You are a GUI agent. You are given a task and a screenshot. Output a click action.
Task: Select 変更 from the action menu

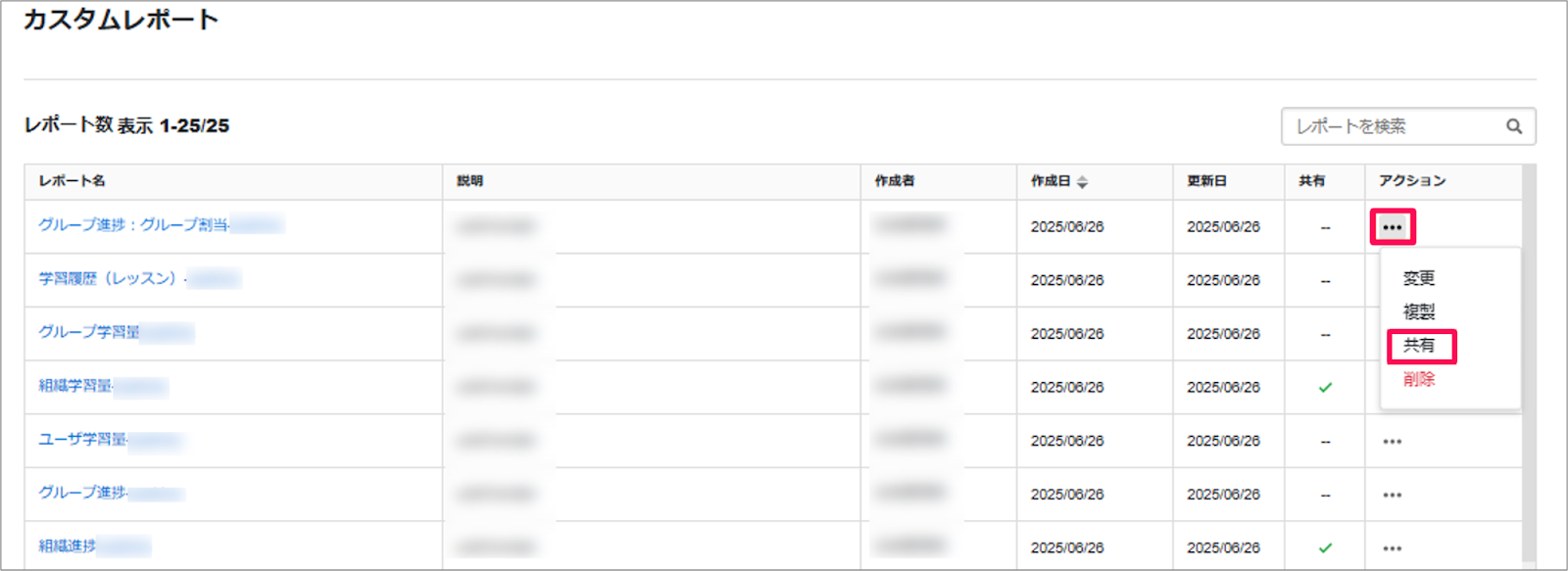(x=1418, y=278)
